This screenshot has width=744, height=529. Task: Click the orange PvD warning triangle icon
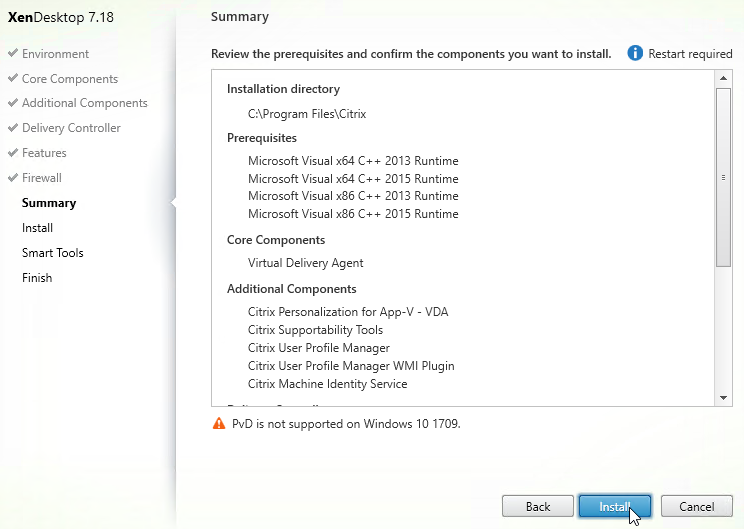[x=219, y=423]
